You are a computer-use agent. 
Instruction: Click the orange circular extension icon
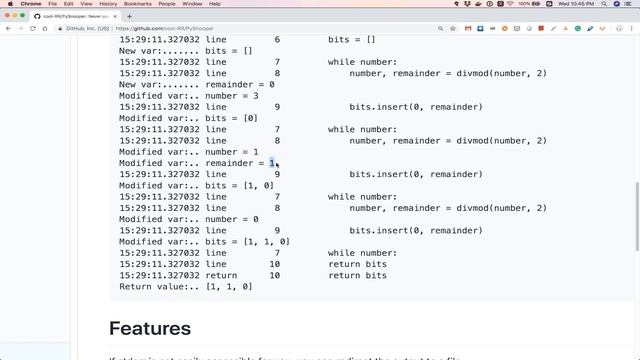(x=504, y=29)
